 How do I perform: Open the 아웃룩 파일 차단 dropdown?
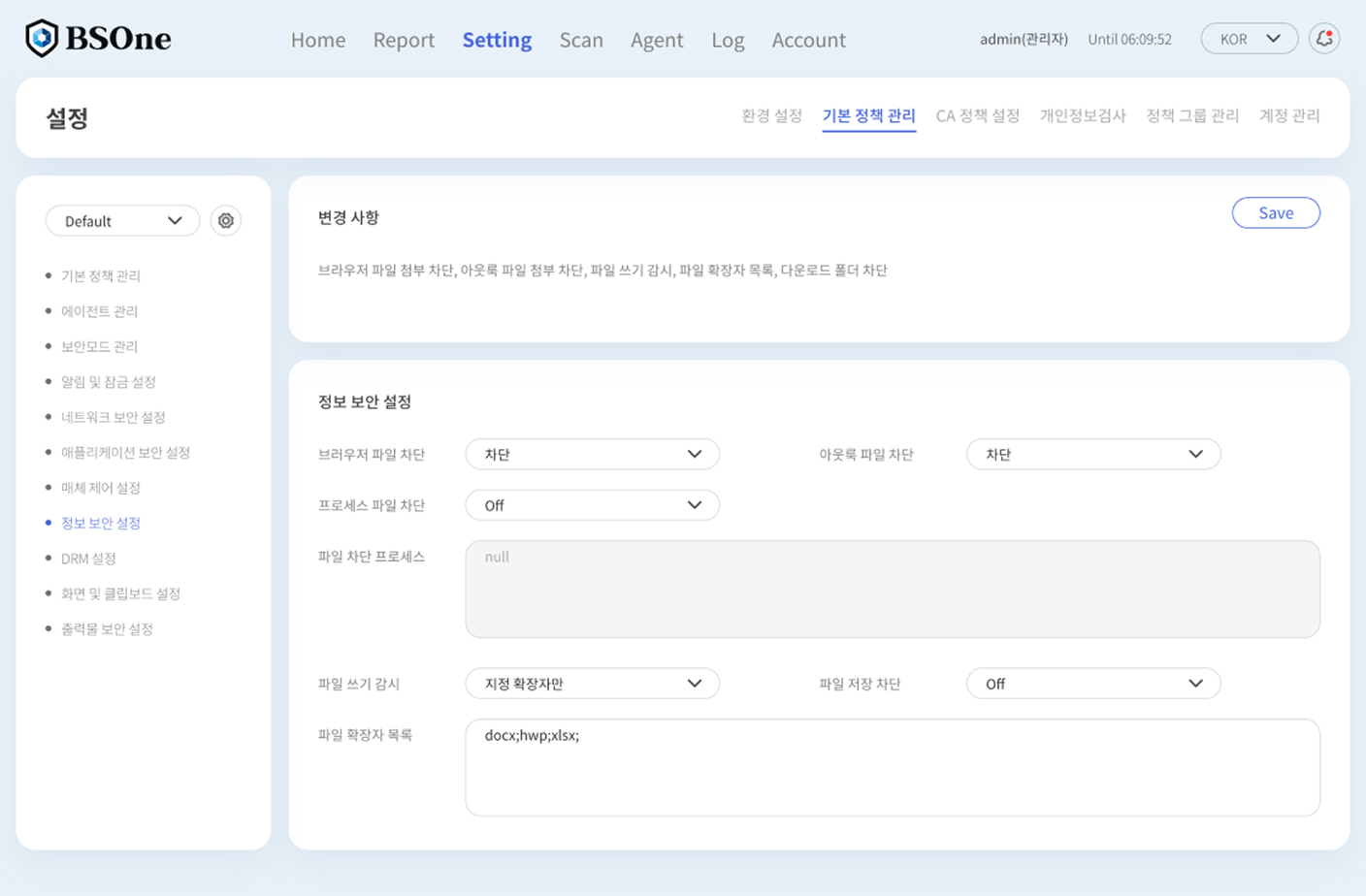[1092, 455]
